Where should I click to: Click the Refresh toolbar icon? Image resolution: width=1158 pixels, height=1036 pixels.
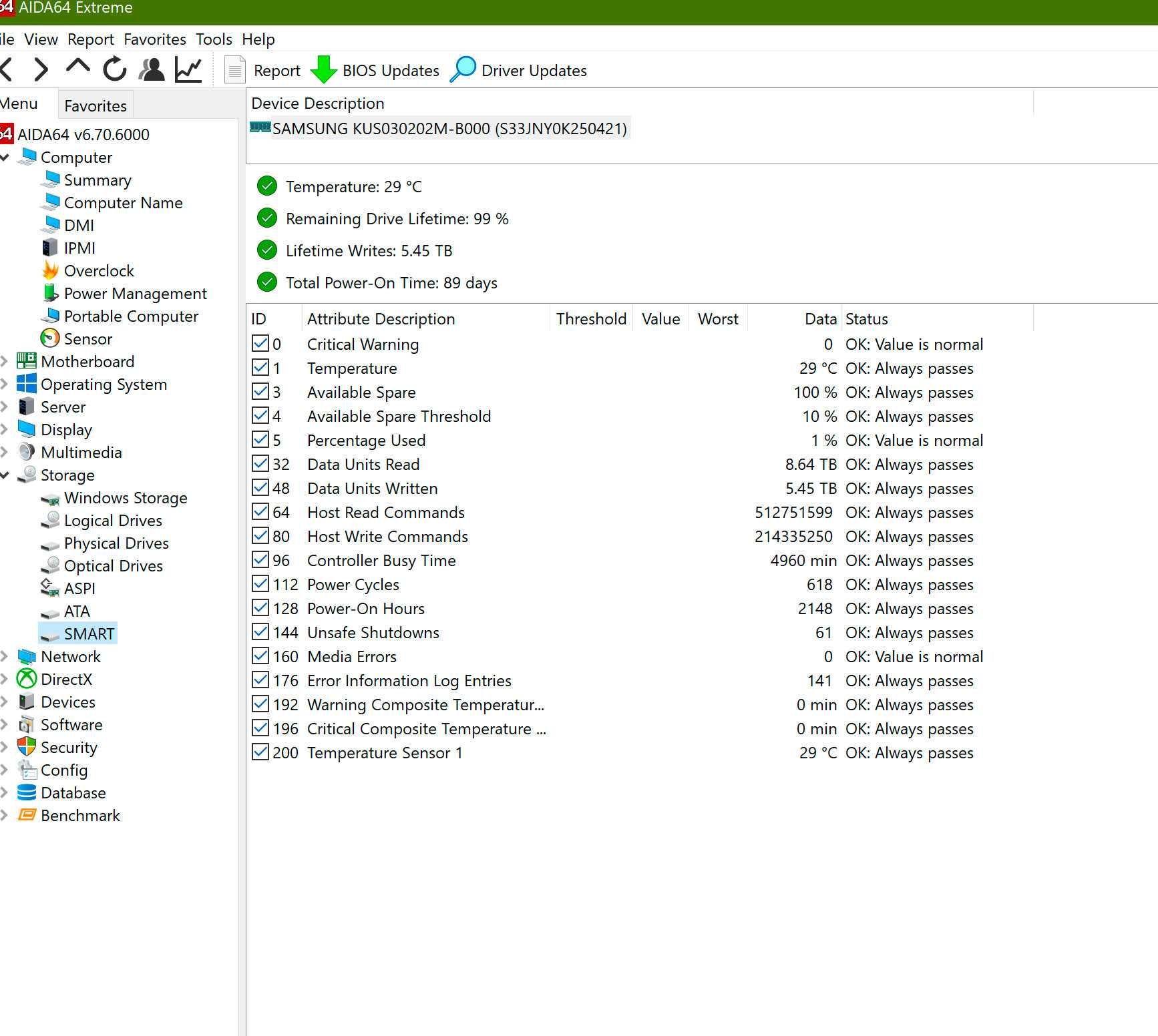pyautogui.click(x=115, y=69)
